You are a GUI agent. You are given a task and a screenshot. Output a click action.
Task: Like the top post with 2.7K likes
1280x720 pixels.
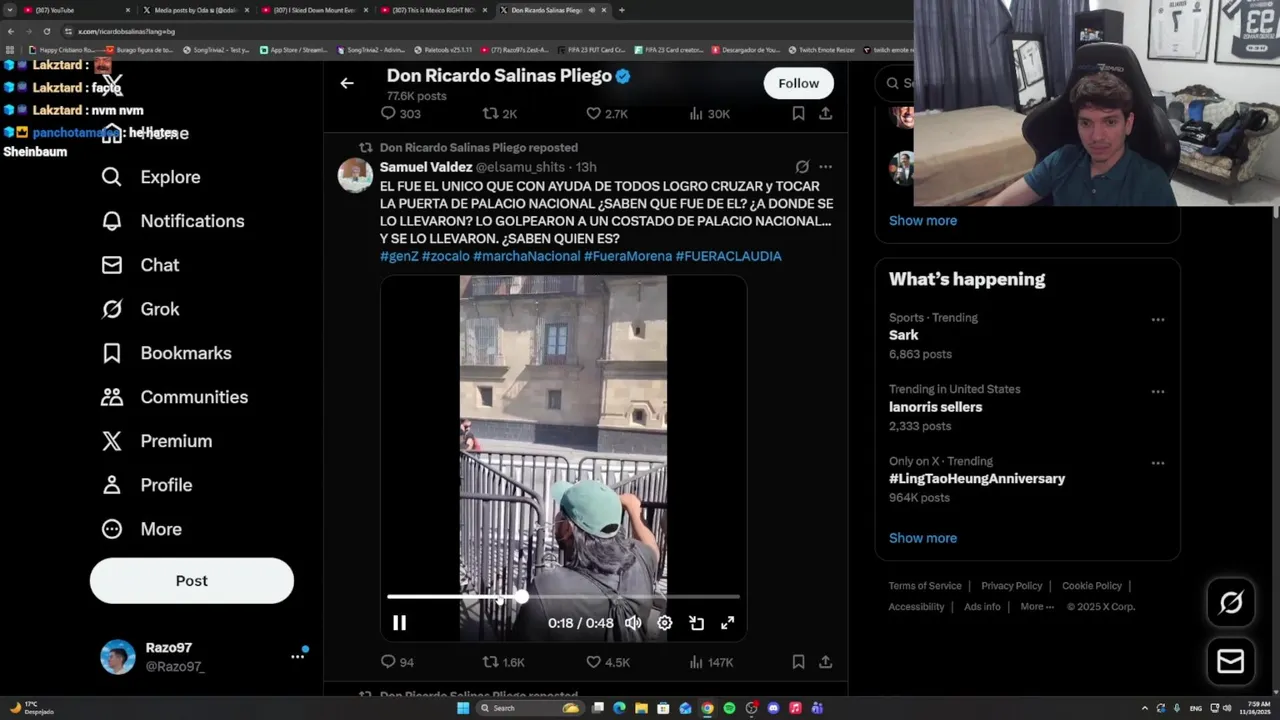click(x=607, y=114)
